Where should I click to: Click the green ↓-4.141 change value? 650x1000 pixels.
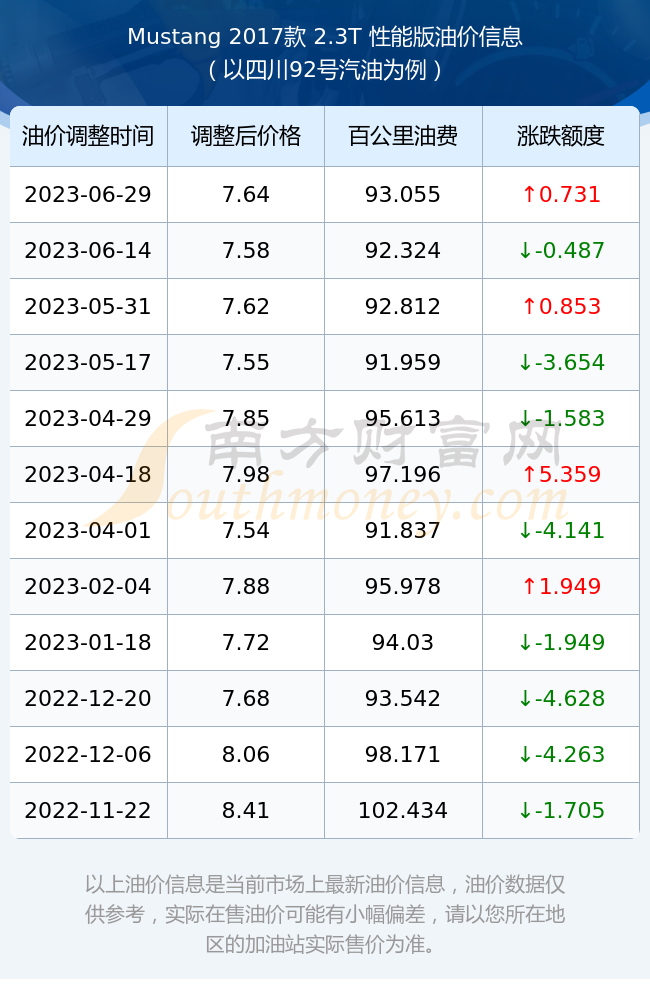561,531
